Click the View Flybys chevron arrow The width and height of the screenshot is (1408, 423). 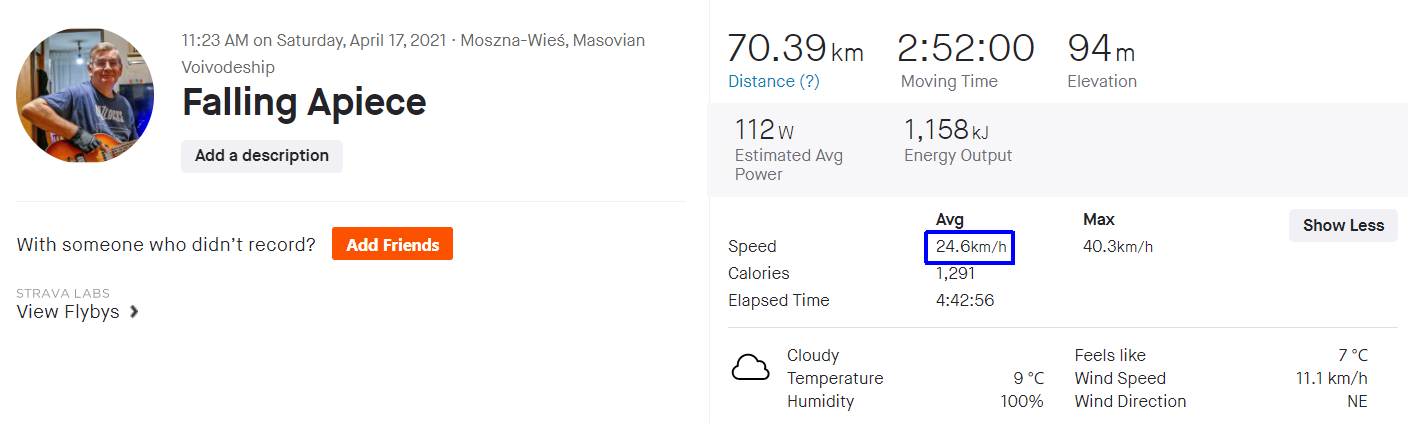tap(134, 312)
